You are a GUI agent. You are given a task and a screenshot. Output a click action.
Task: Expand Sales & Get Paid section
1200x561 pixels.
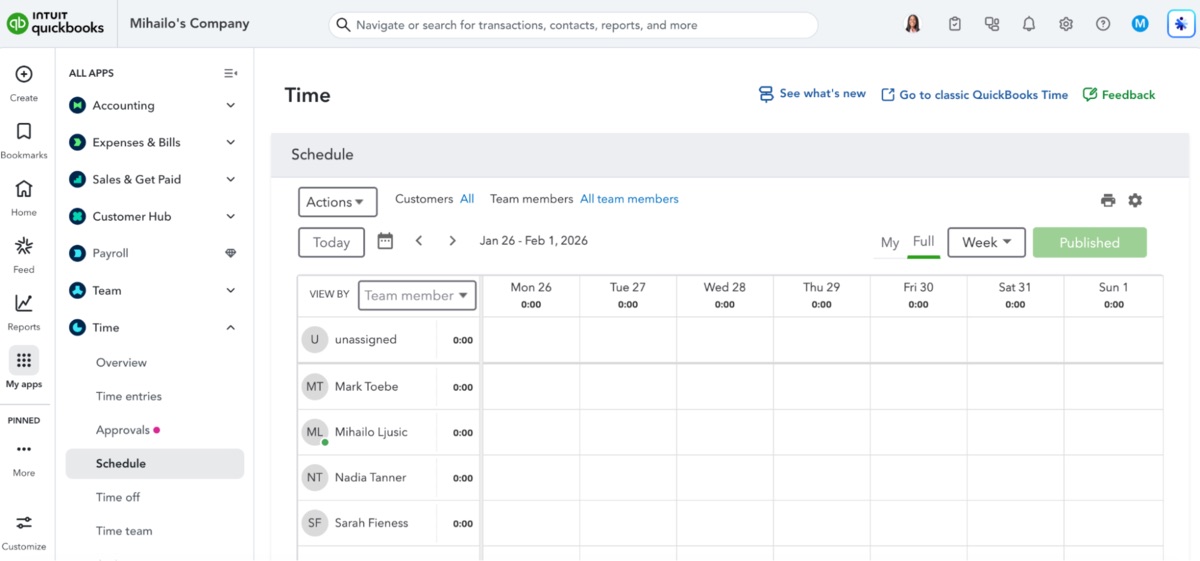pos(231,179)
